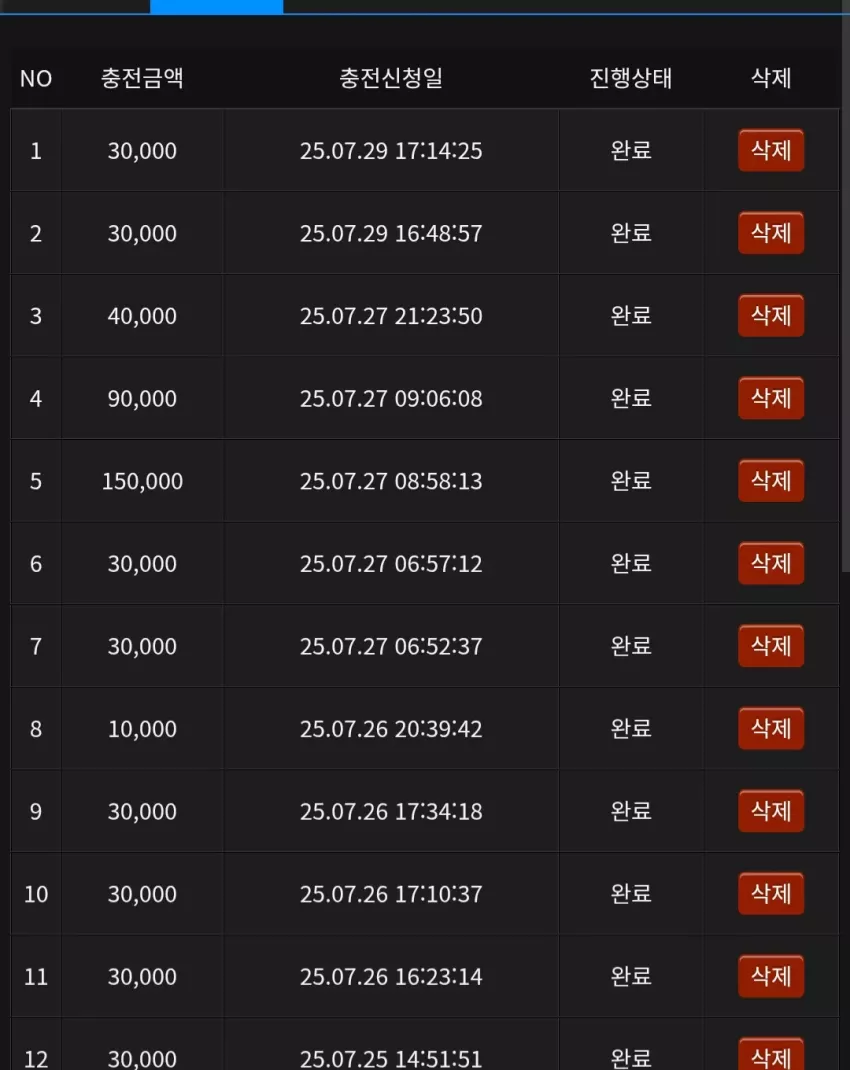Delete the 17:10:37 entry in row 10
The image size is (850, 1070).
(771, 893)
